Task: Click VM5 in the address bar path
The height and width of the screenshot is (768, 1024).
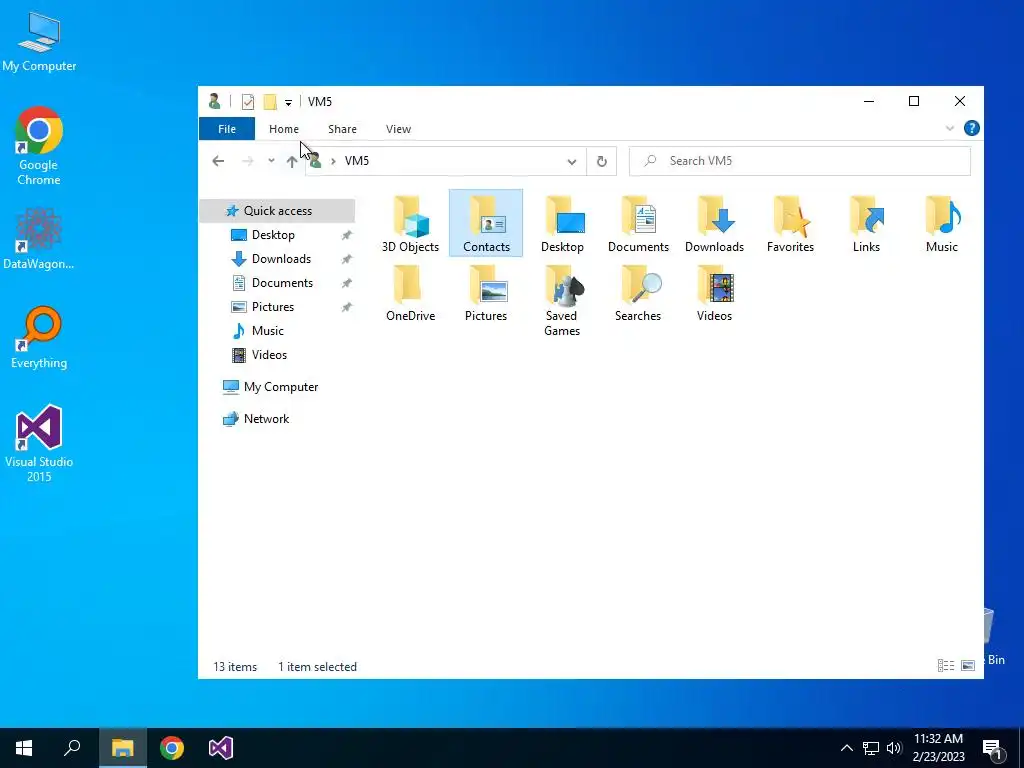Action: point(357,161)
